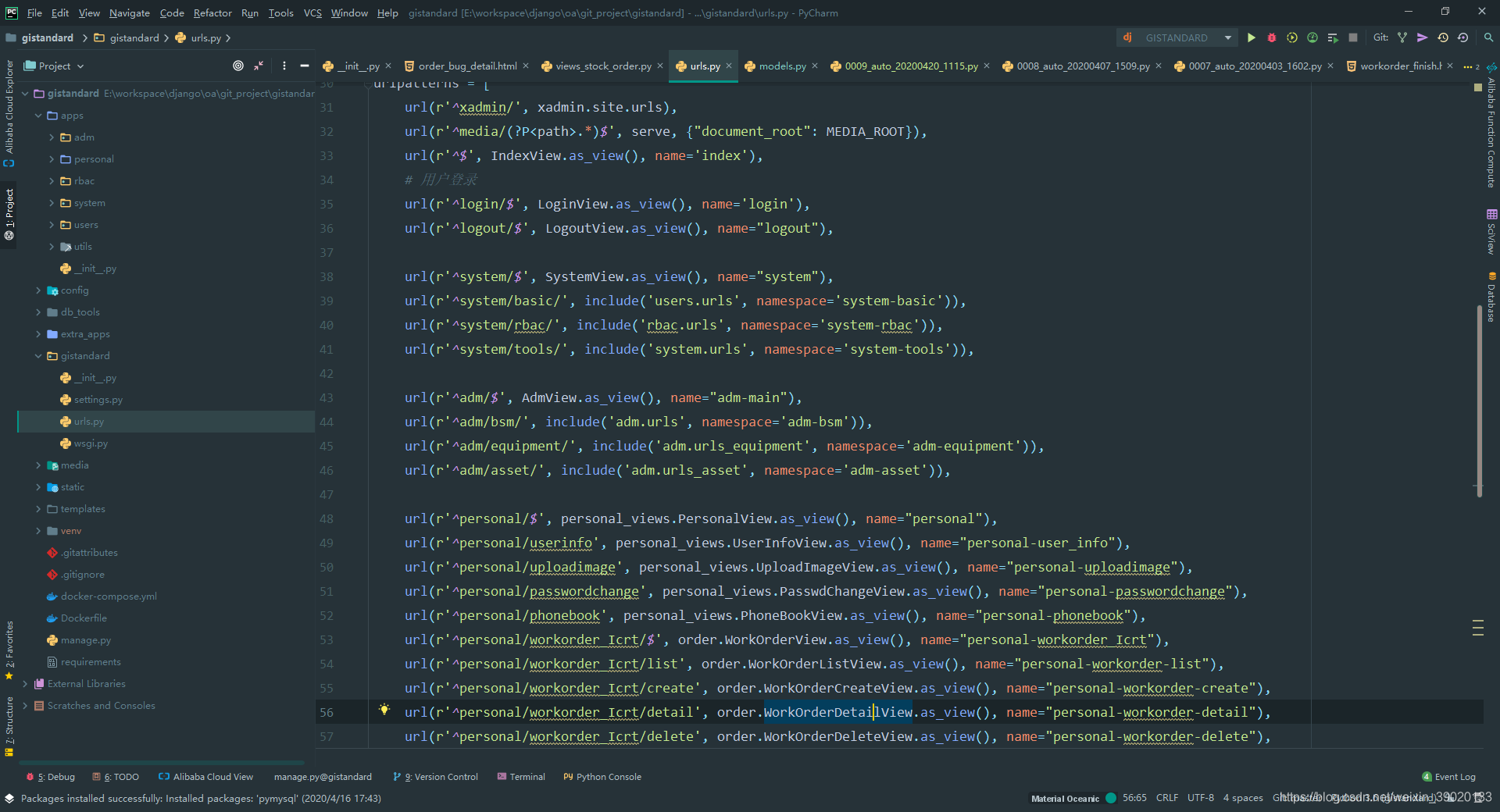Screen dimensions: 1500x812
Task: Click the profiler gauge icon
Action: [1312, 37]
